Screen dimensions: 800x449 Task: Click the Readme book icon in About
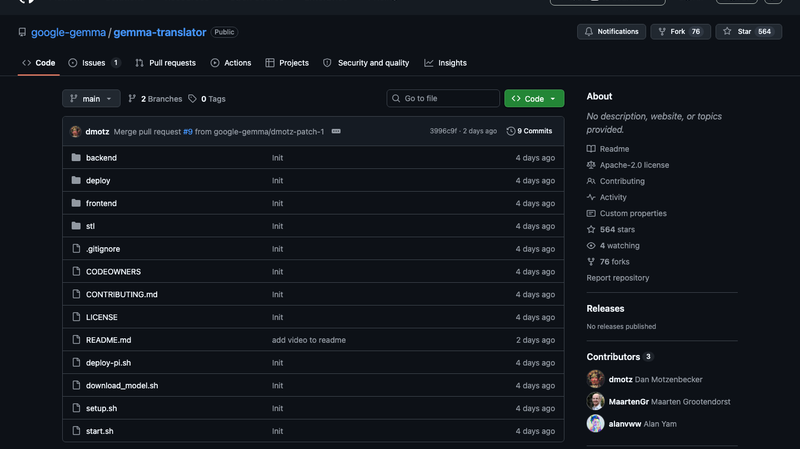pyautogui.click(x=591, y=149)
